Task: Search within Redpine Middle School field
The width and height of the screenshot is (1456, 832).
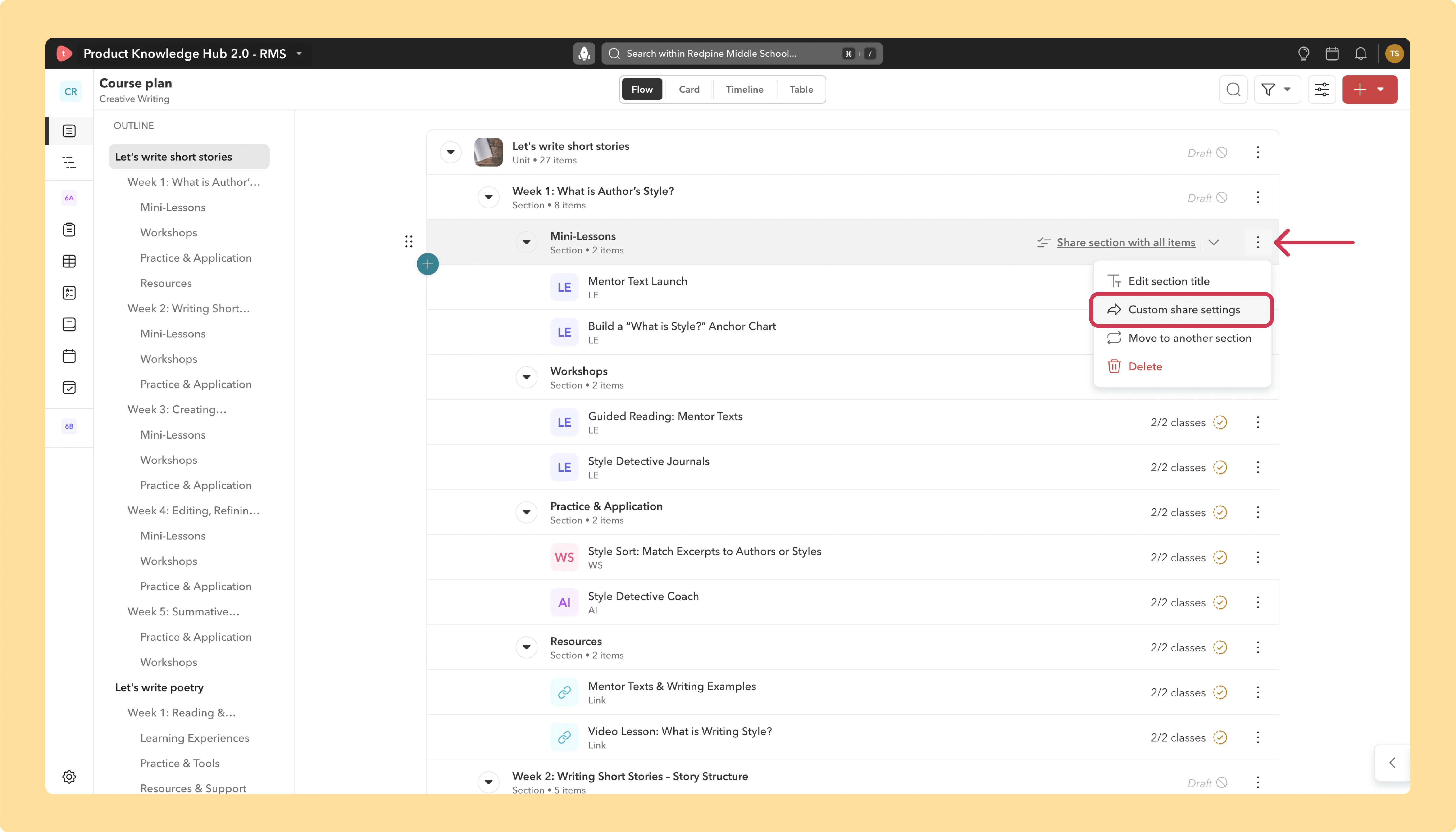Action: pos(742,54)
